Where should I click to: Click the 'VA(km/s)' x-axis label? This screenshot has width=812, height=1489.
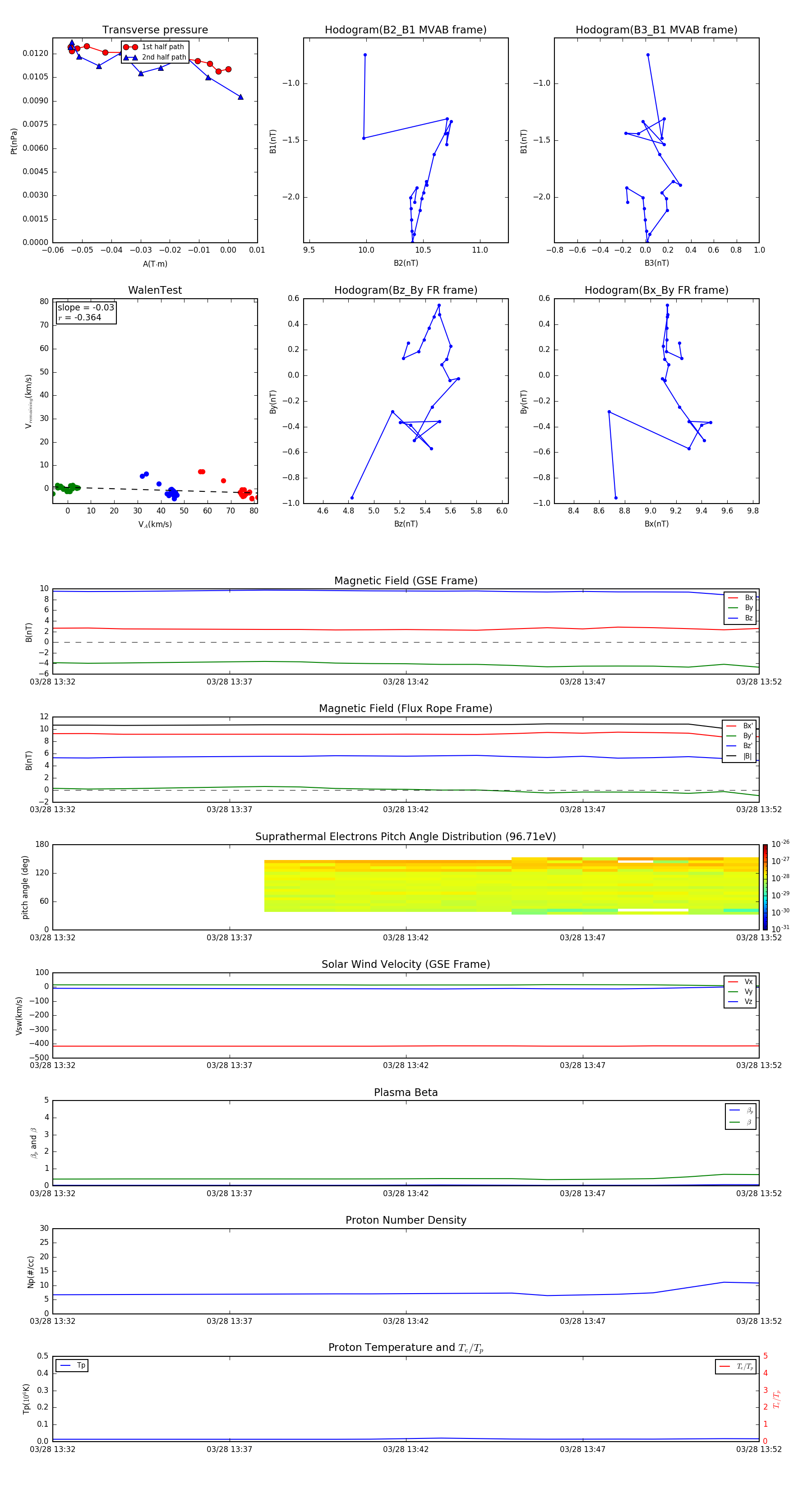pos(155,524)
